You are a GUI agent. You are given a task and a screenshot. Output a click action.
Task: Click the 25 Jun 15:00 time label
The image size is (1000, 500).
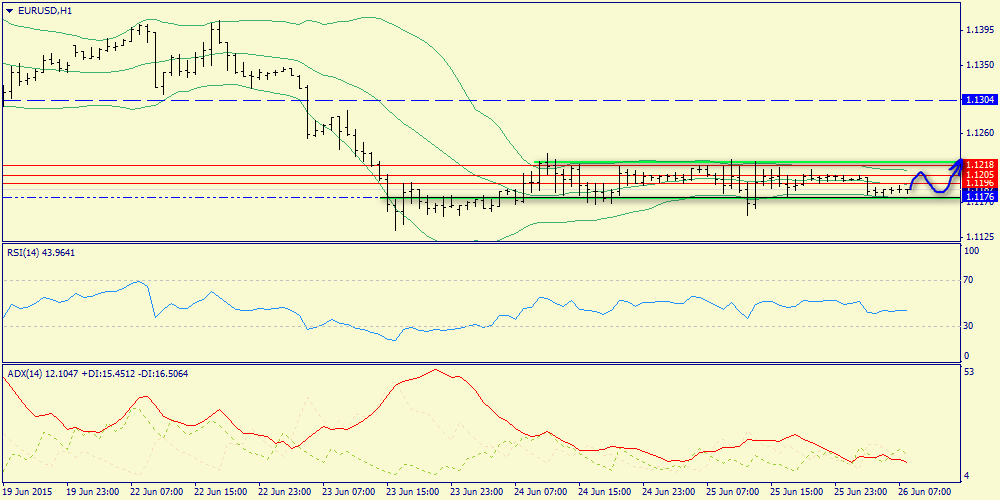tap(795, 492)
